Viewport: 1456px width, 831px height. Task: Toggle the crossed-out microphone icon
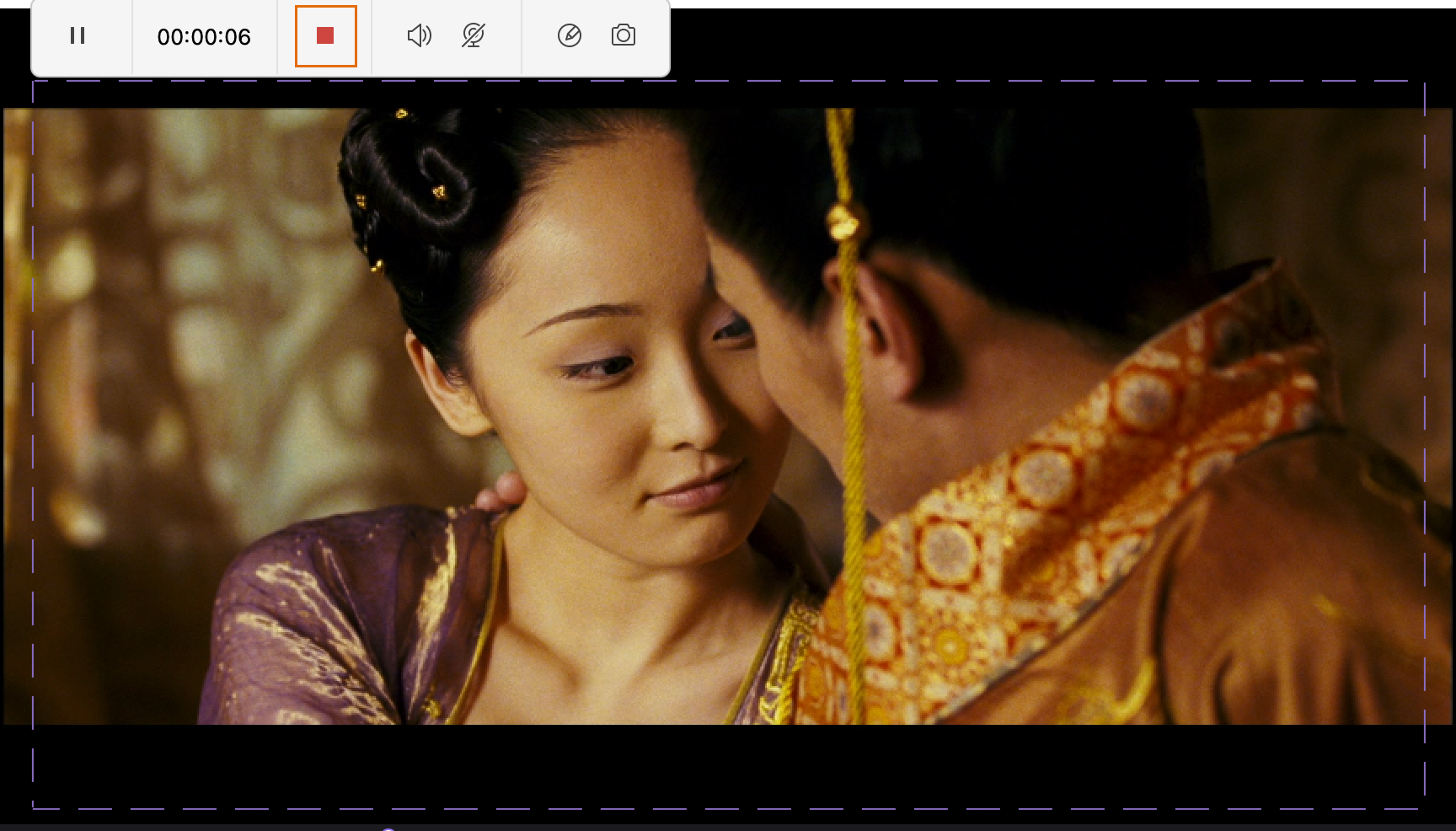(x=474, y=35)
